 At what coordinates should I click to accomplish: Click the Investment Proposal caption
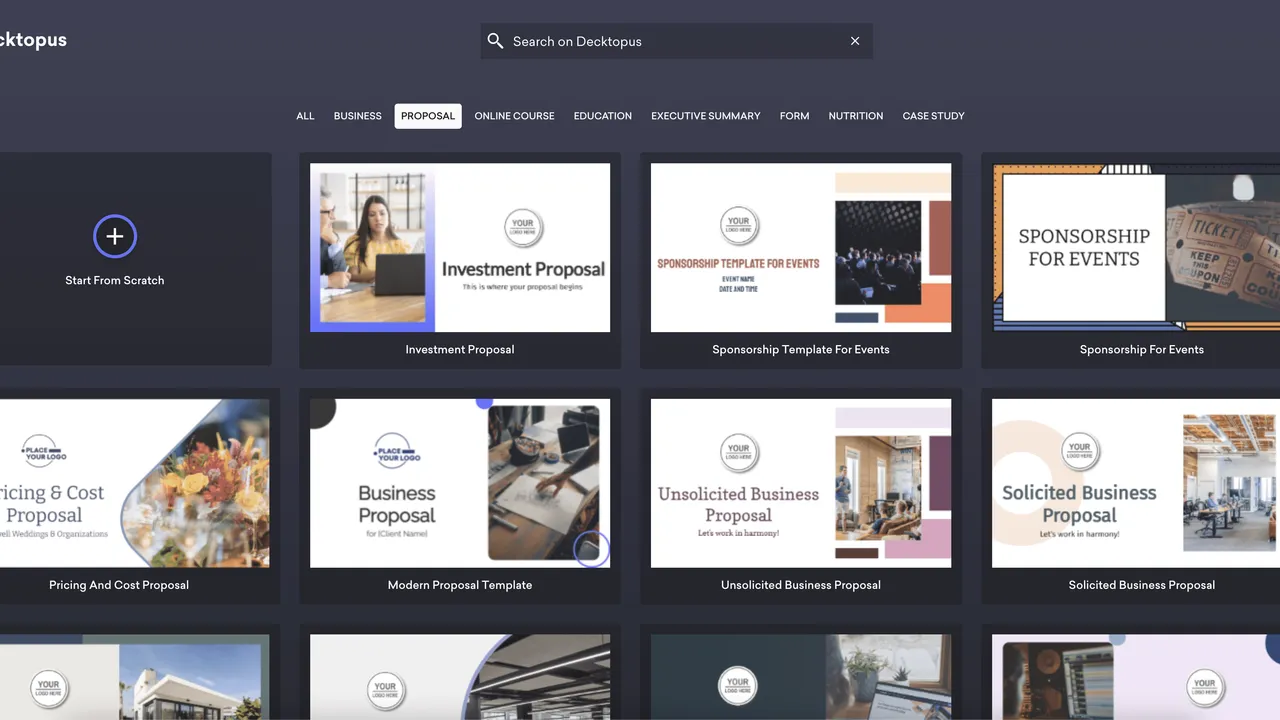460,349
